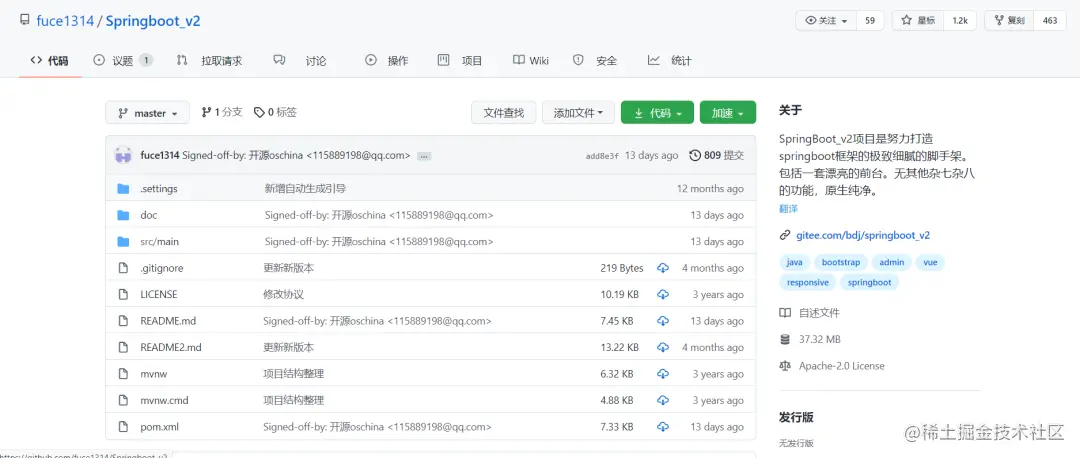Open the src/main folder

(x=159, y=242)
